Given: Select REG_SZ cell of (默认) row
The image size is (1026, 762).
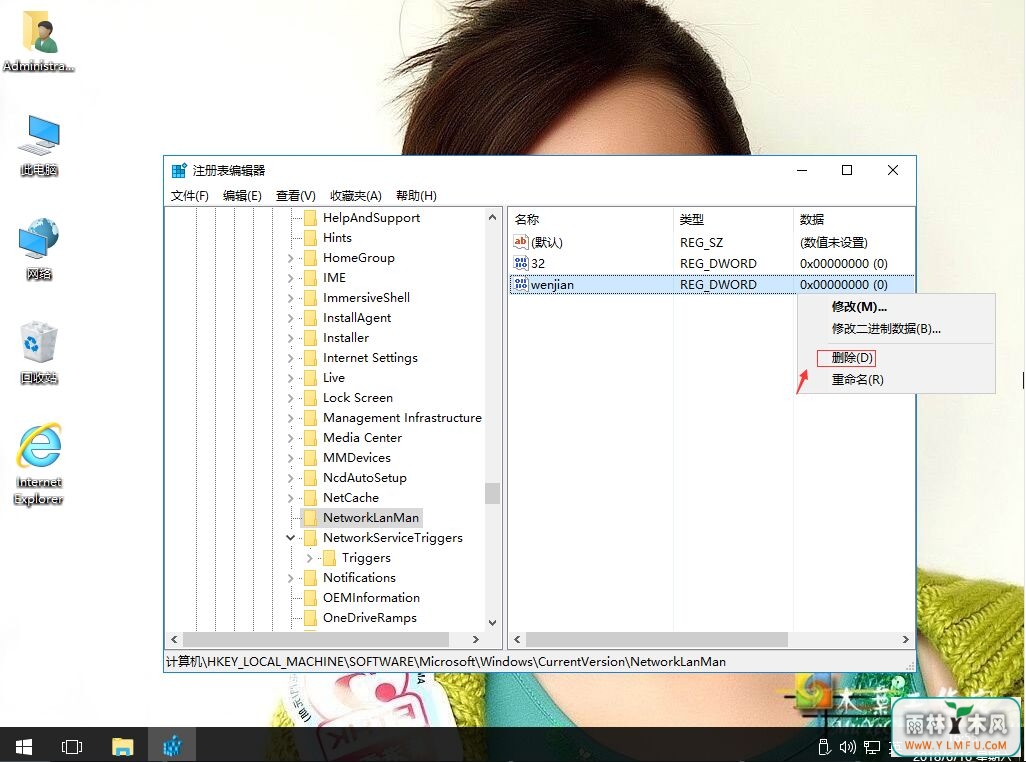Looking at the screenshot, I should (x=701, y=243).
